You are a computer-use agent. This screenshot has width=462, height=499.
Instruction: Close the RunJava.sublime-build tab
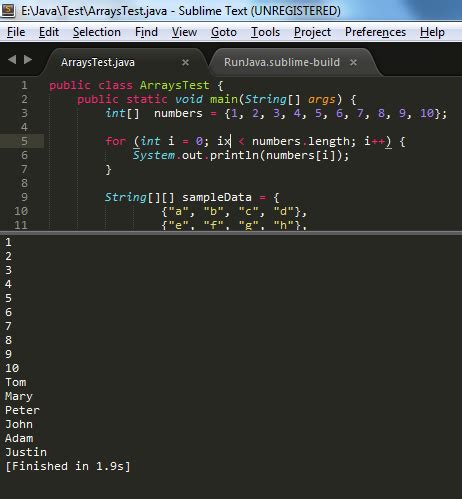pyautogui.click(x=353, y=62)
